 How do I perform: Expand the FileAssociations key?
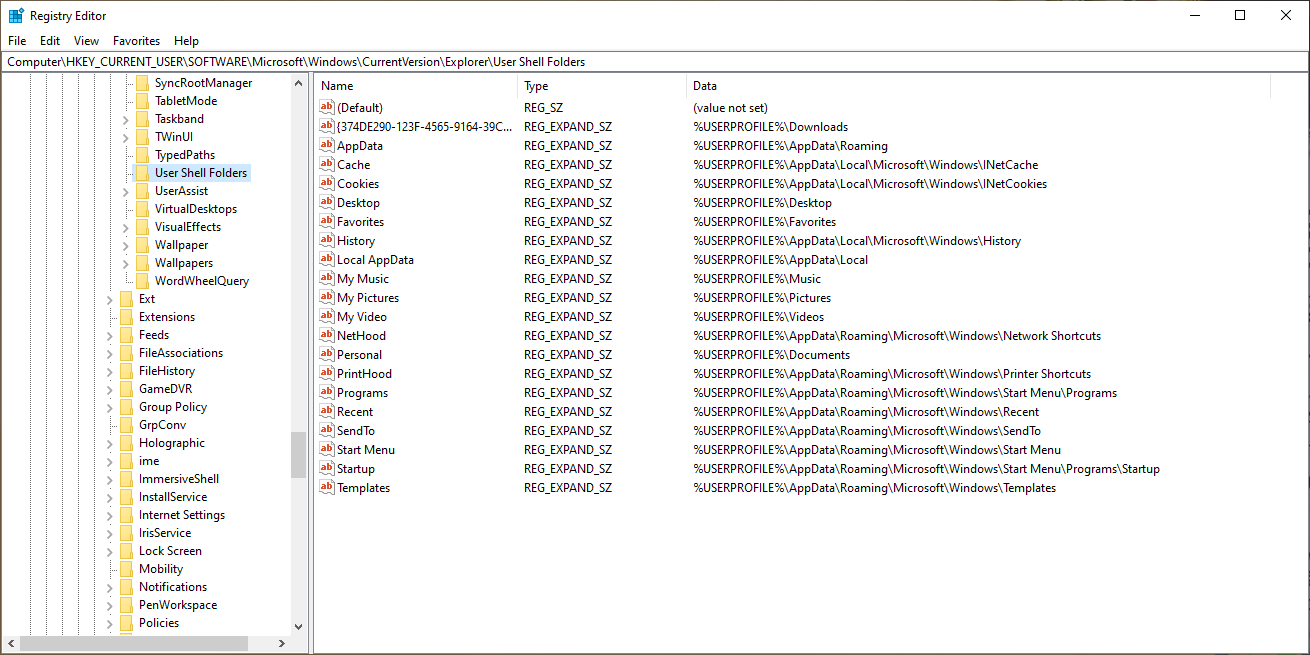tap(110, 353)
